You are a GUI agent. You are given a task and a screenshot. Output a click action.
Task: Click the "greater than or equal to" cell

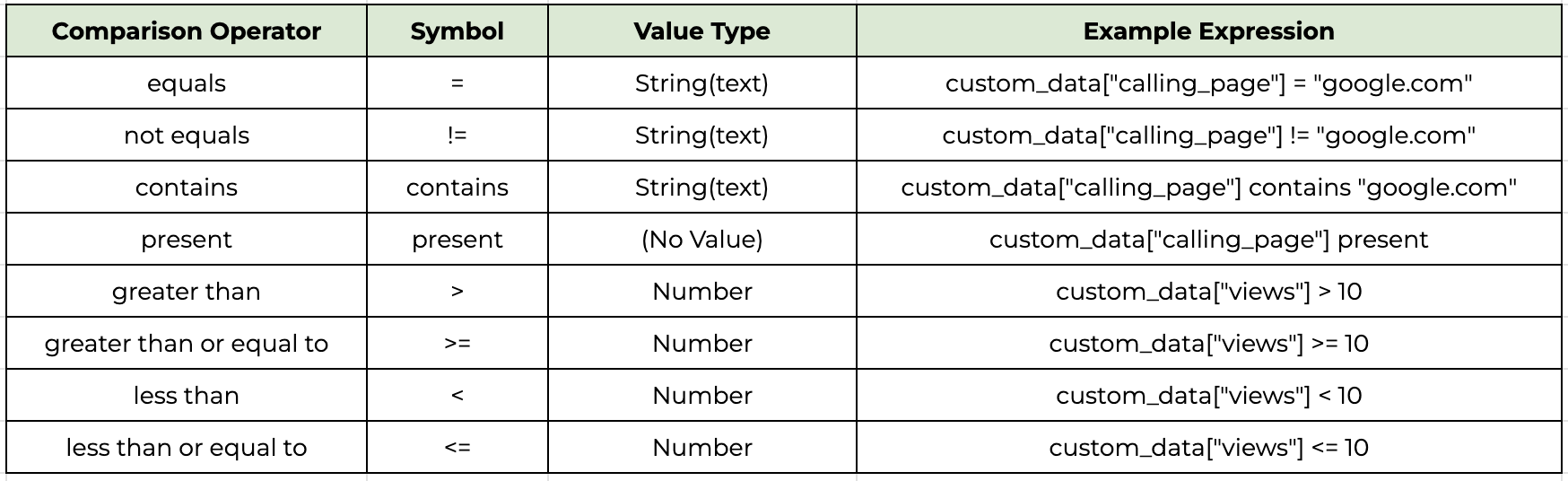[187, 344]
